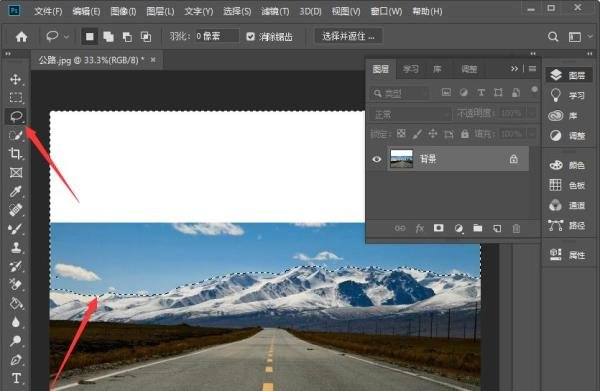The image size is (600, 391).
Task: Choose New selection mode
Action: pyautogui.click(x=90, y=37)
